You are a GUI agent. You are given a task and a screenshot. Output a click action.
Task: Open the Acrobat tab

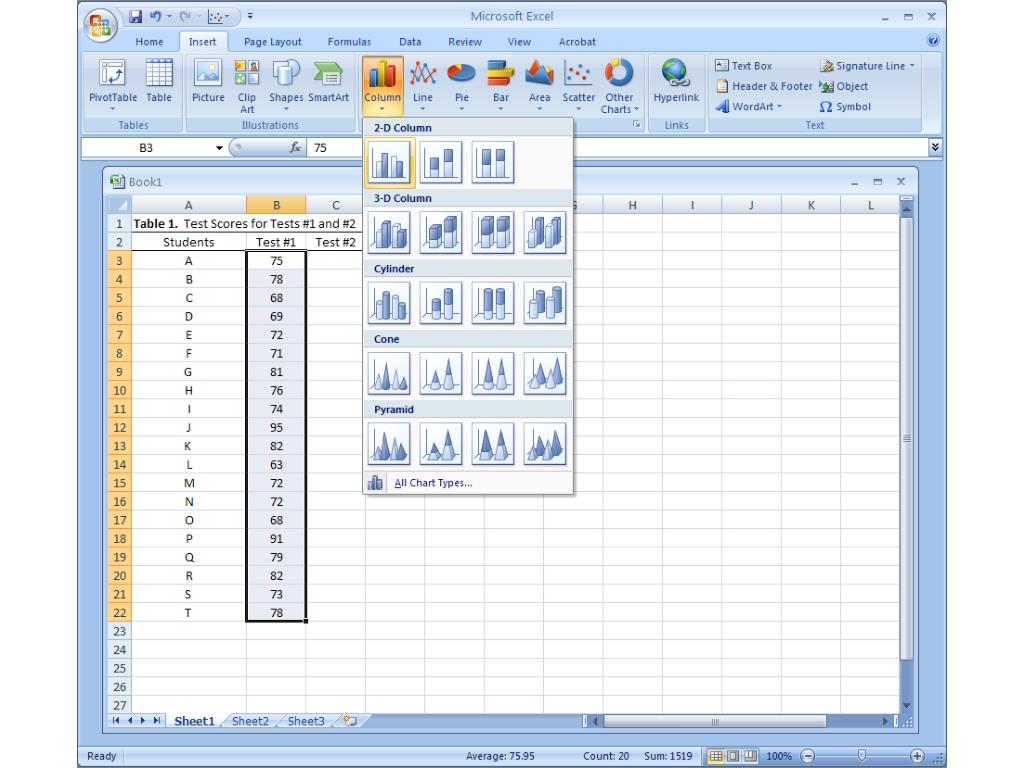point(577,42)
